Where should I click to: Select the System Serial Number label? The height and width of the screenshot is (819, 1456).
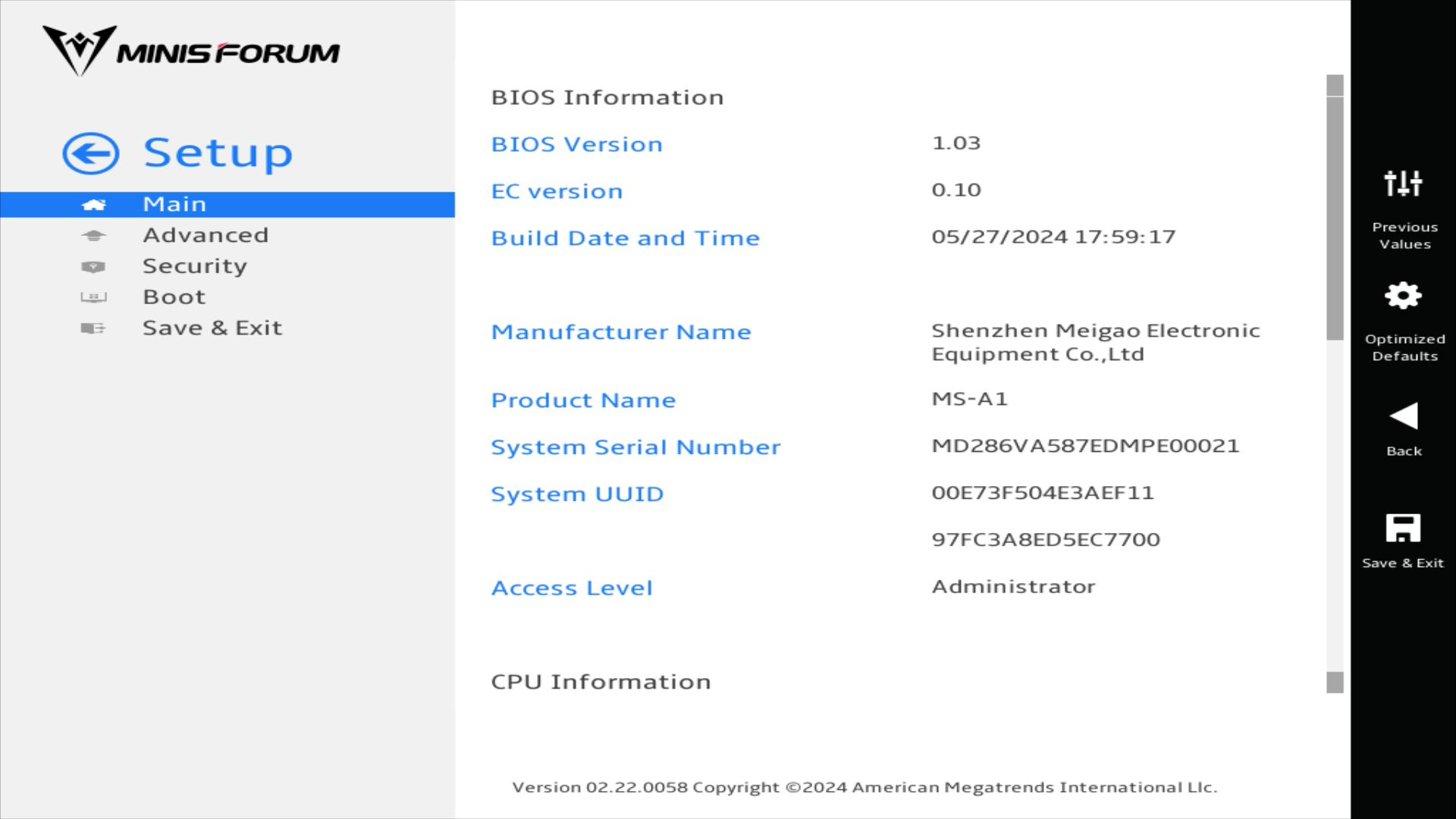coord(635,447)
